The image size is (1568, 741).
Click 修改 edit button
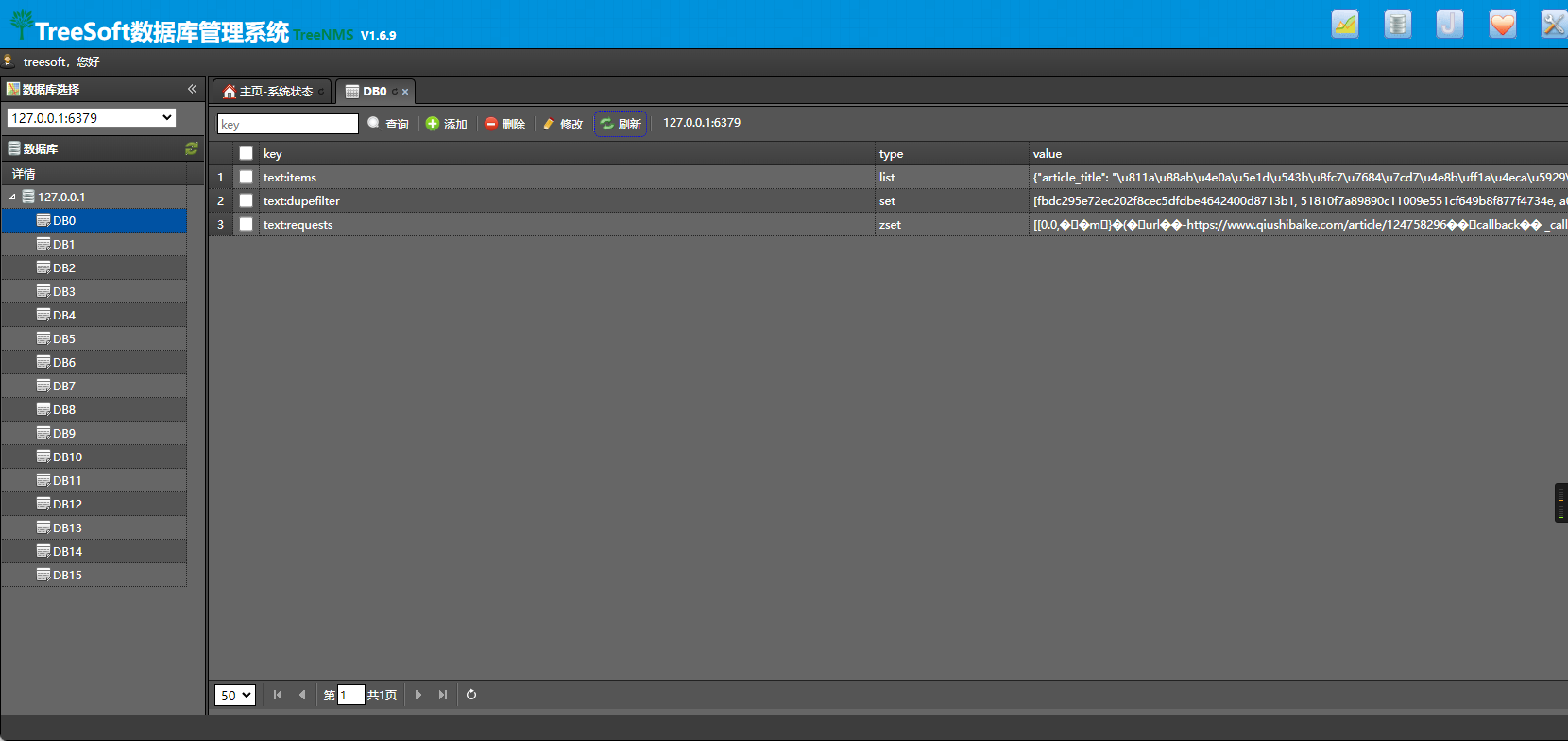563,124
